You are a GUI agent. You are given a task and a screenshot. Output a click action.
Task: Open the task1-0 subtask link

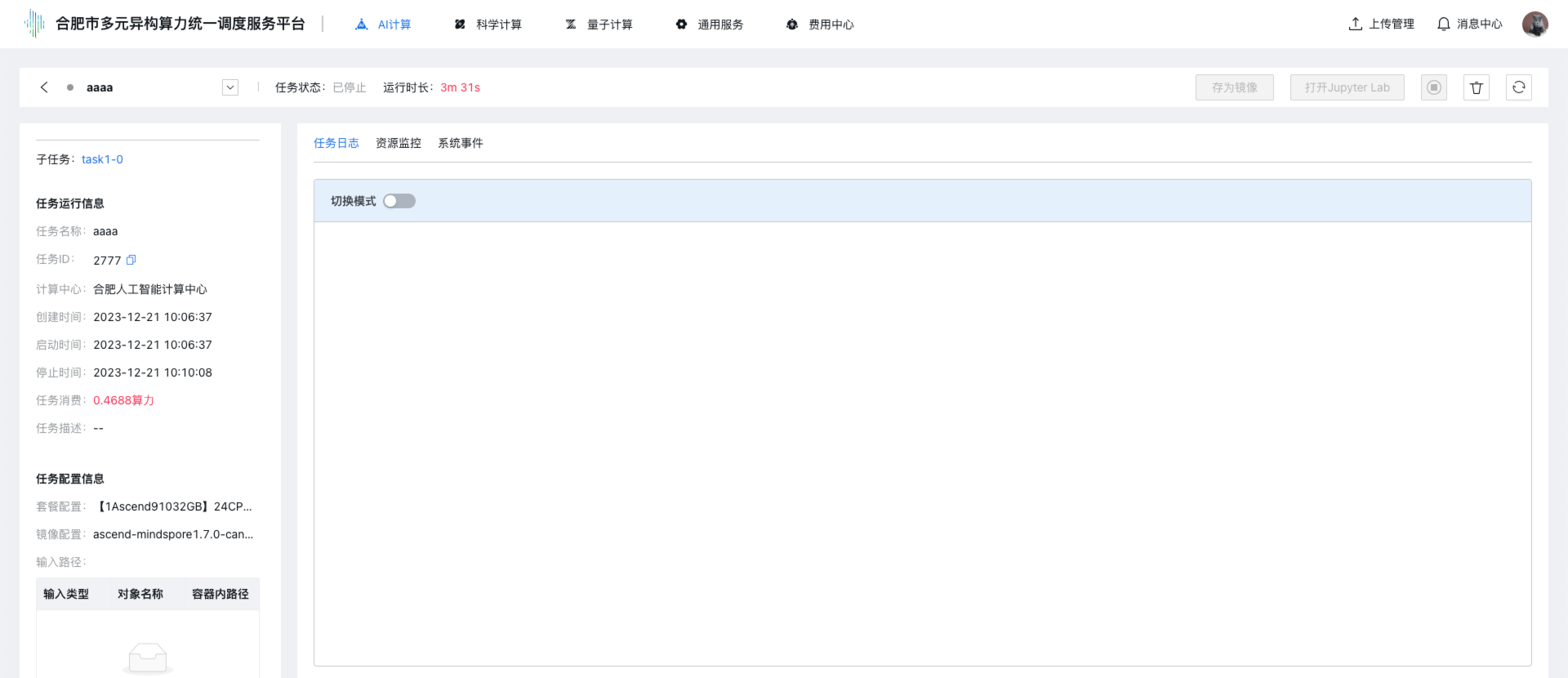(x=102, y=159)
